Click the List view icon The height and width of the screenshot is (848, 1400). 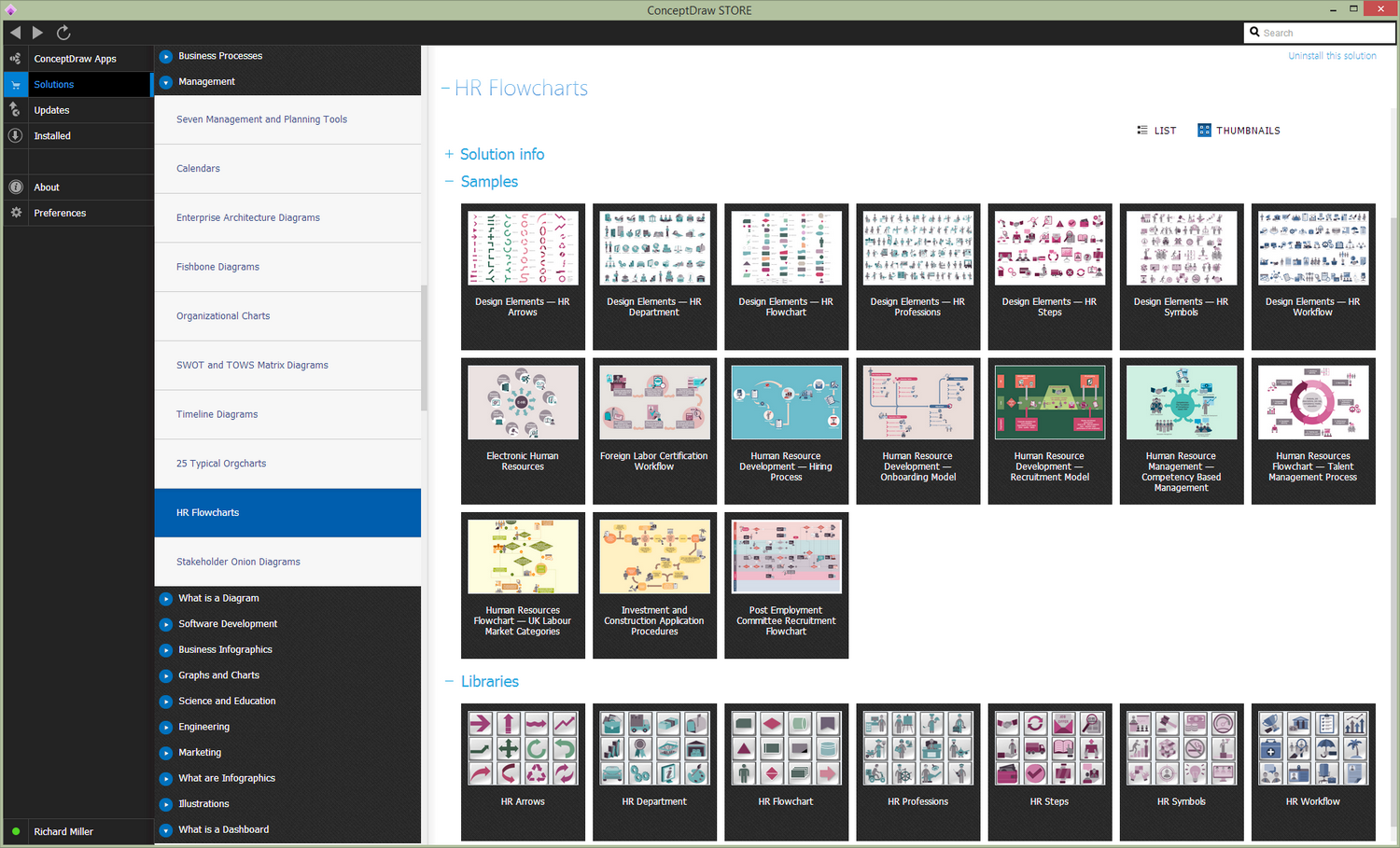point(1142,131)
